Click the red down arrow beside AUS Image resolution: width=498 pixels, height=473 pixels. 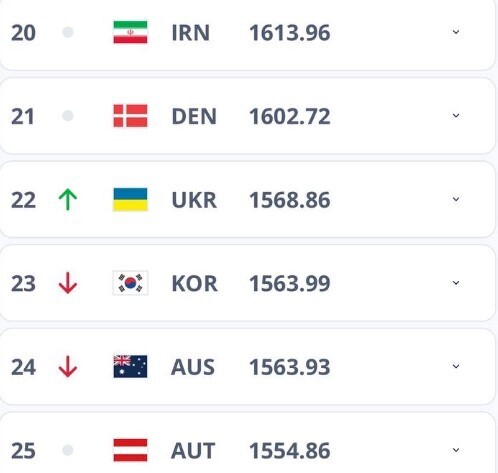pos(68,367)
